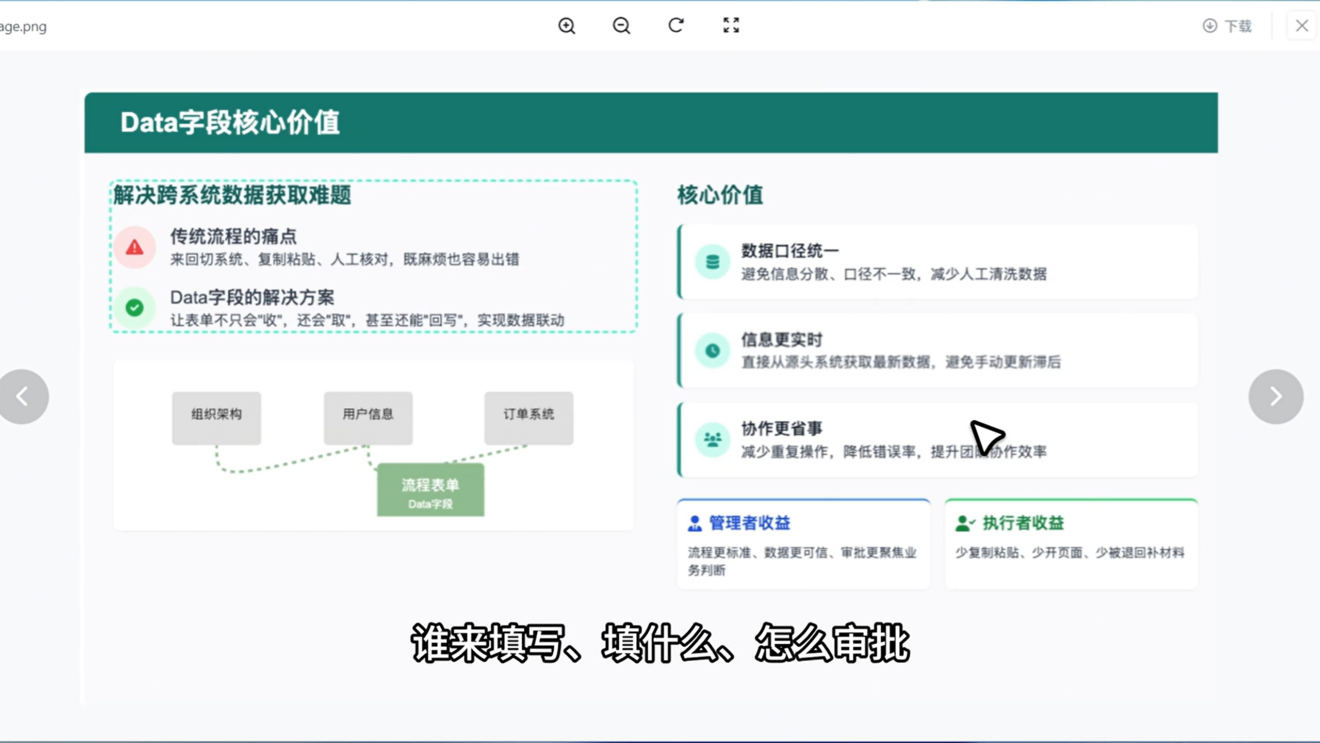1320x743 pixels.
Task: Go to the next image
Action: (x=1276, y=397)
